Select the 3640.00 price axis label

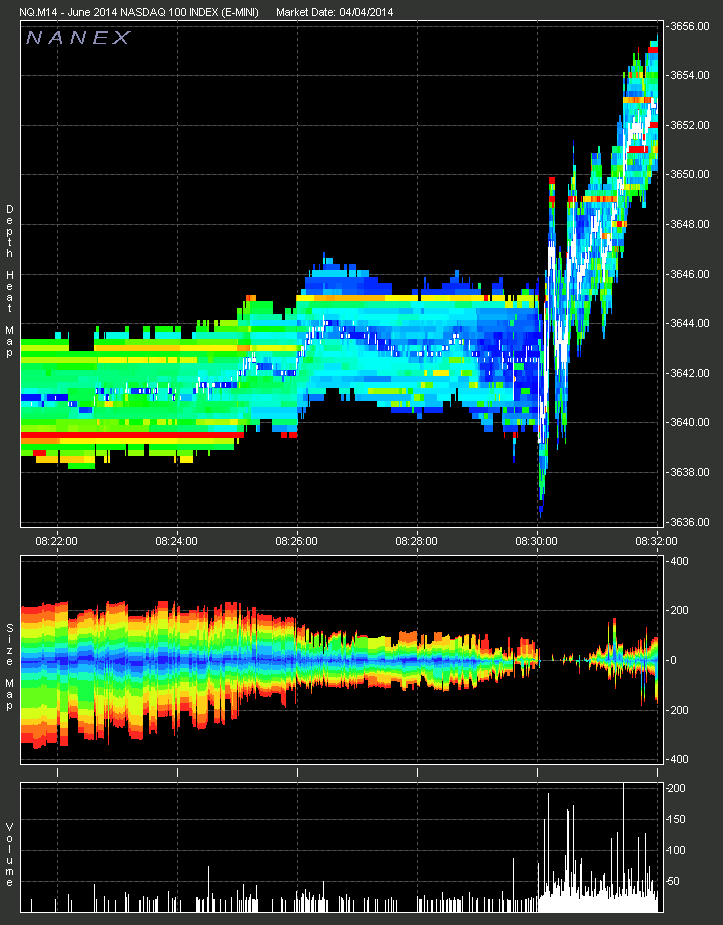coord(689,422)
